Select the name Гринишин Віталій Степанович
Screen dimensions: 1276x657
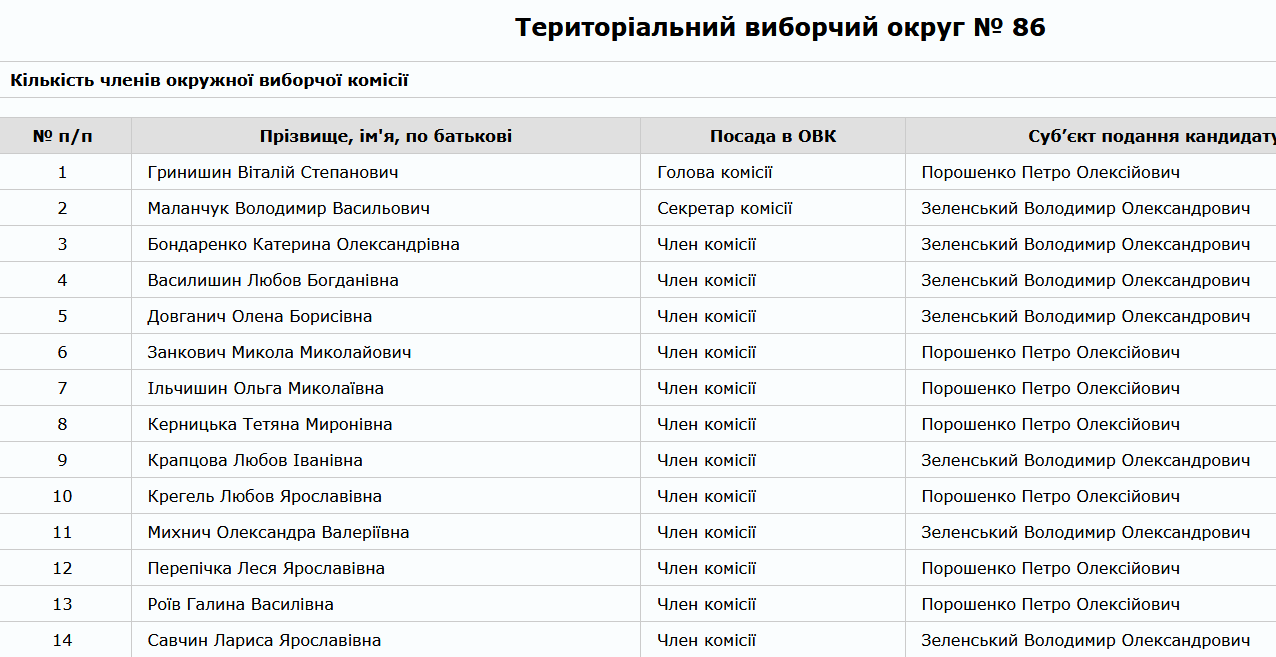tap(273, 173)
